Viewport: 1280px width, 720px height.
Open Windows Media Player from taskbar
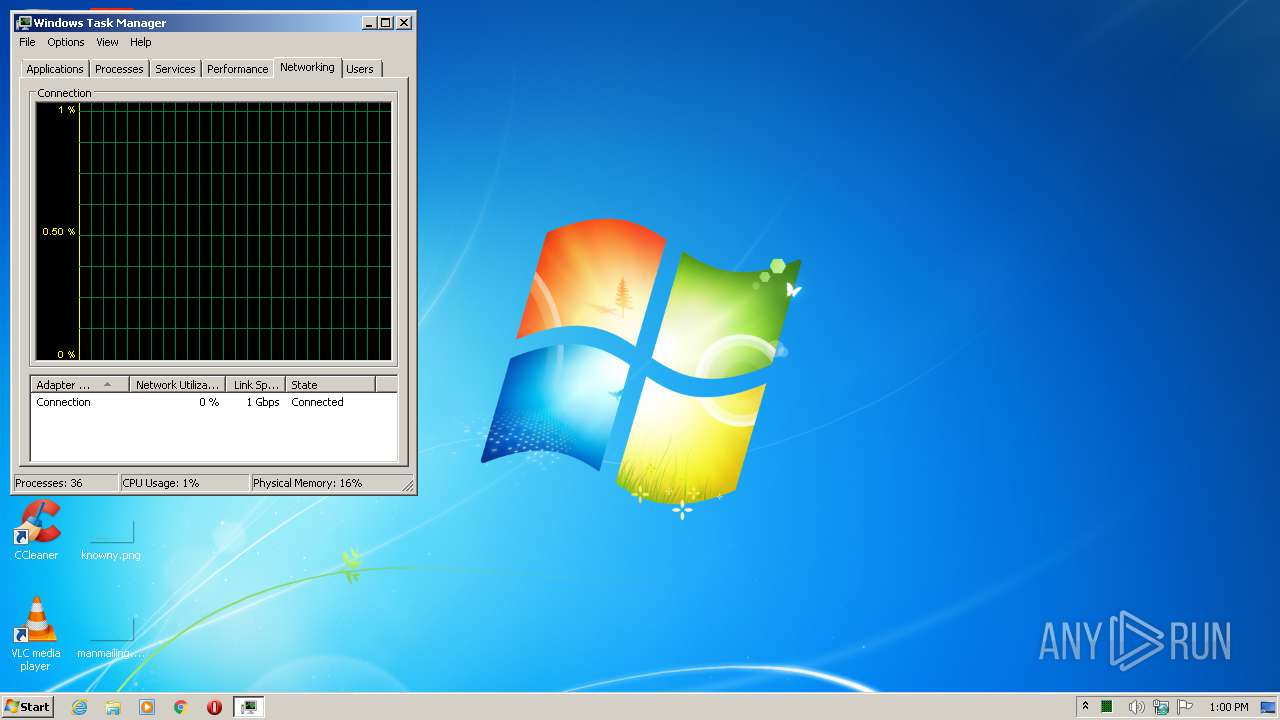[x=147, y=707]
